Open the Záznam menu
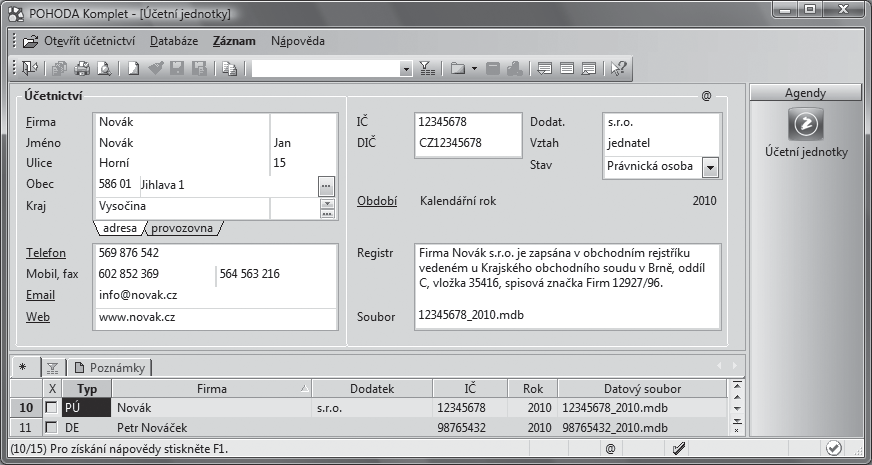The height and width of the screenshot is (465, 872). coord(234,41)
